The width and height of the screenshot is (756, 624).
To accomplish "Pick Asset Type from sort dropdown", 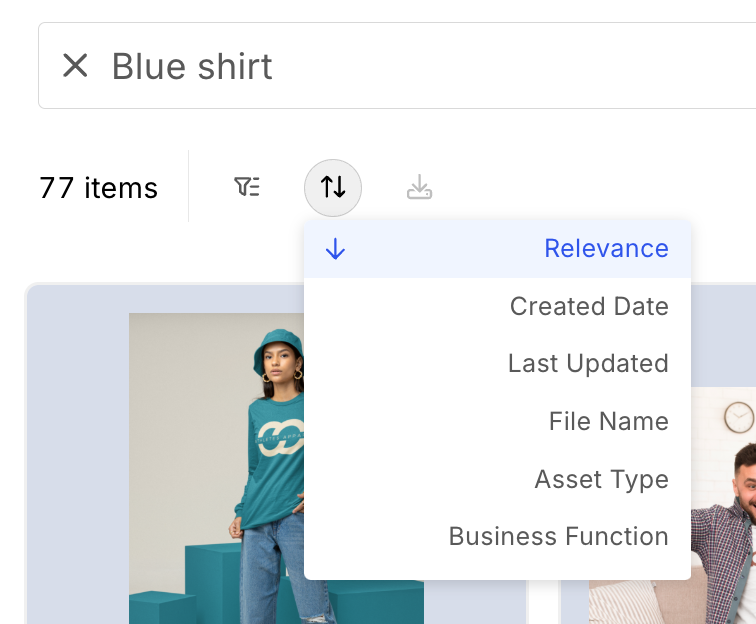I will click(x=601, y=479).
